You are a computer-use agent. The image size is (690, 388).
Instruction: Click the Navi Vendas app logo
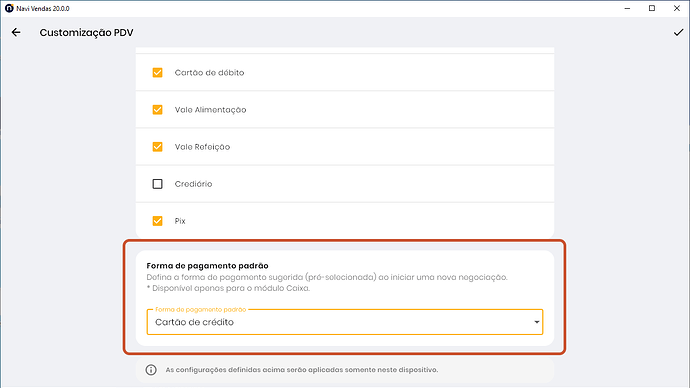point(9,8)
